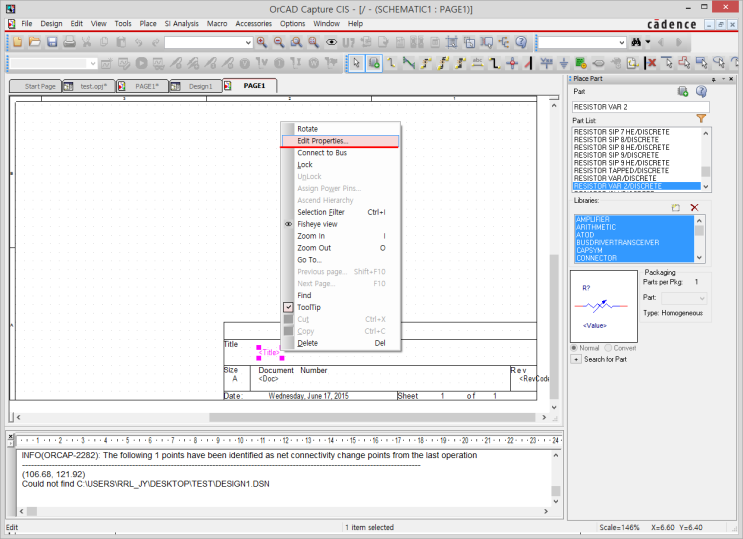Expand the Search for Part section
This screenshot has width=743, height=539.
point(576,359)
